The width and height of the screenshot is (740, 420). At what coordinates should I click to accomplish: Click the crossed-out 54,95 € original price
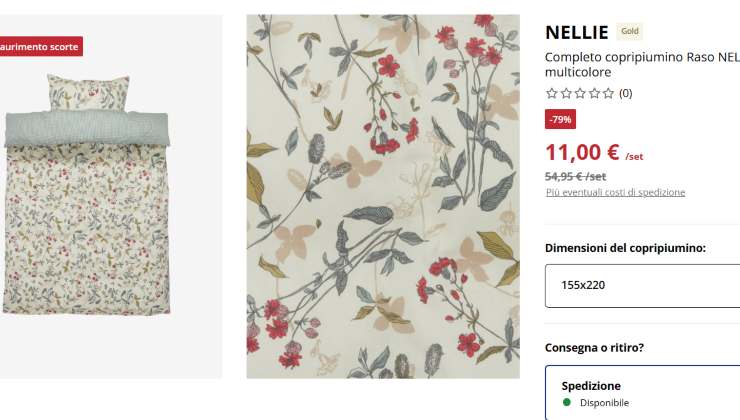click(x=575, y=176)
